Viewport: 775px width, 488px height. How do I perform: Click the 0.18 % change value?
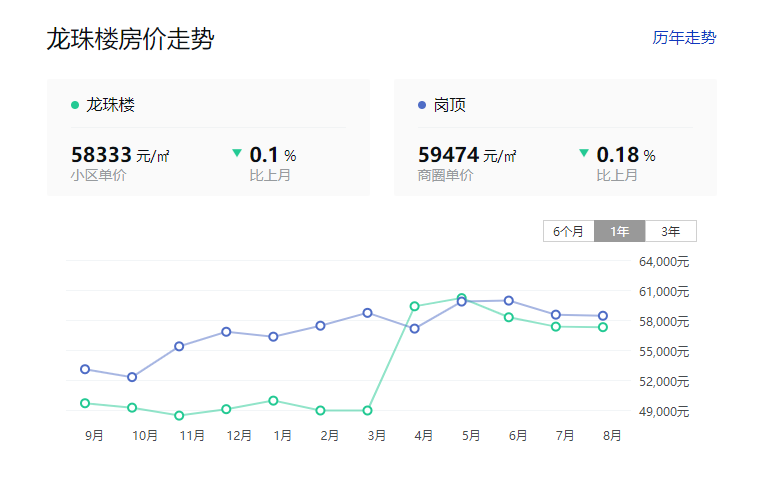coord(626,155)
